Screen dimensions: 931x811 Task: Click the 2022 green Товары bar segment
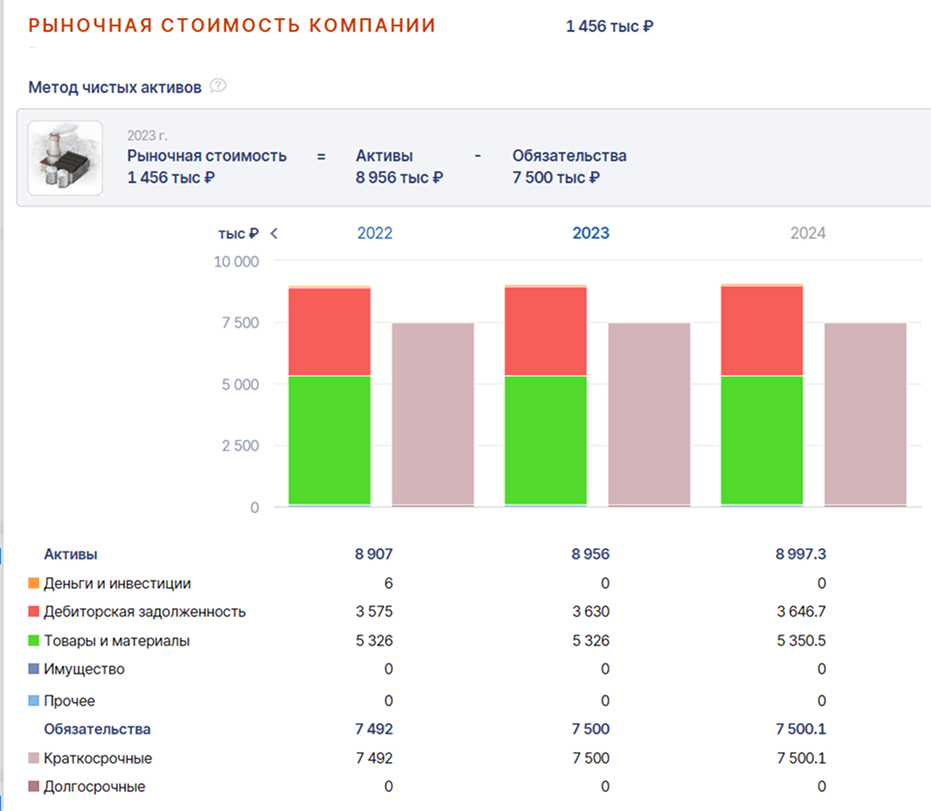tap(330, 440)
